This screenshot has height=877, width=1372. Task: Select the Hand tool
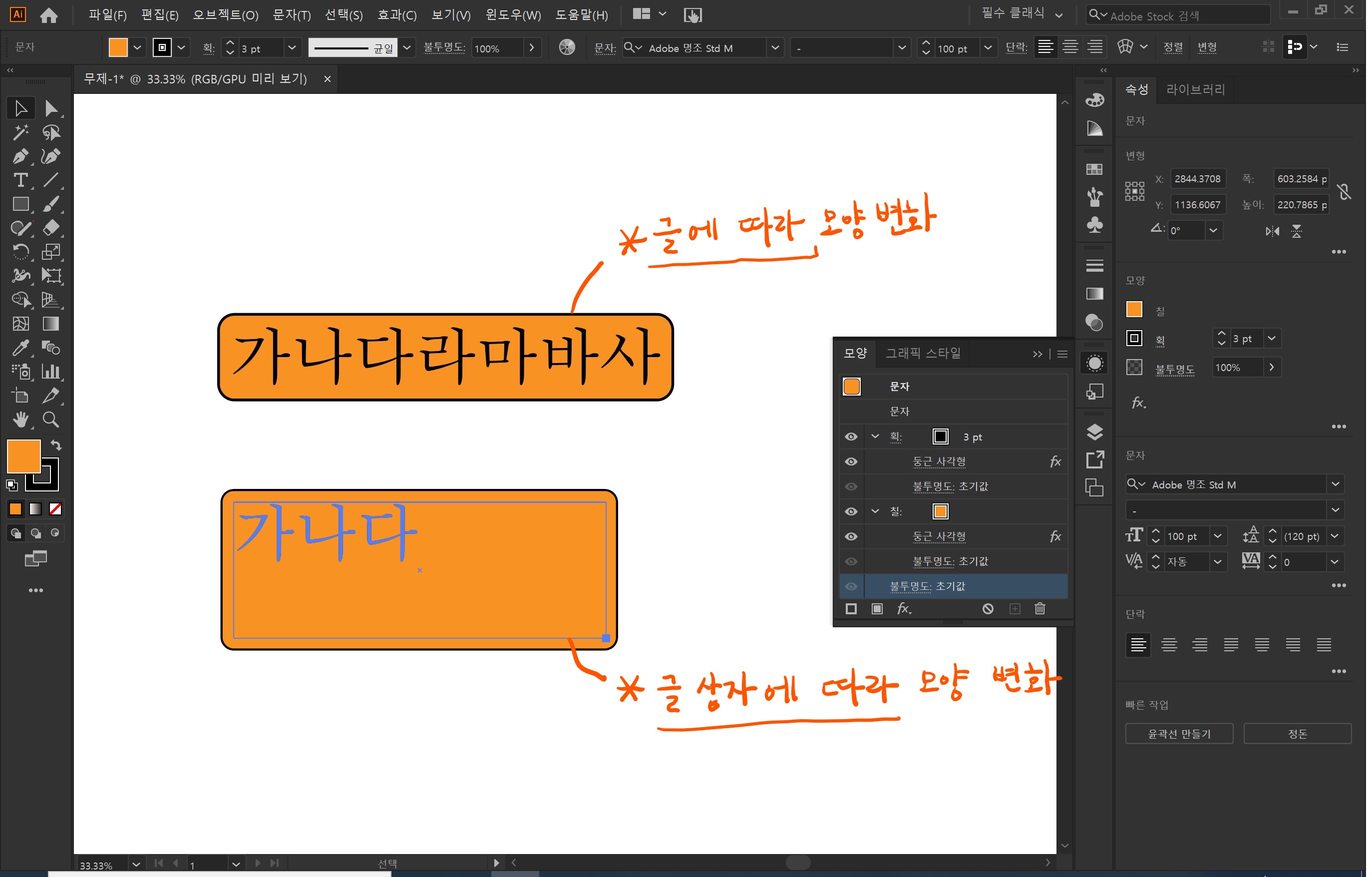[21, 420]
